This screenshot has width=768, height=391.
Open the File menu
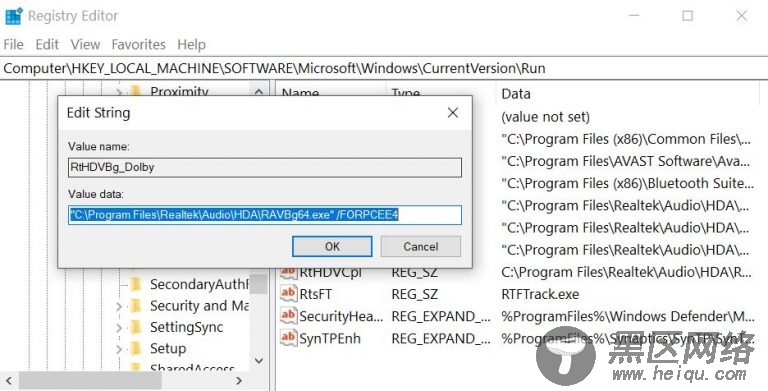point(13,45)
